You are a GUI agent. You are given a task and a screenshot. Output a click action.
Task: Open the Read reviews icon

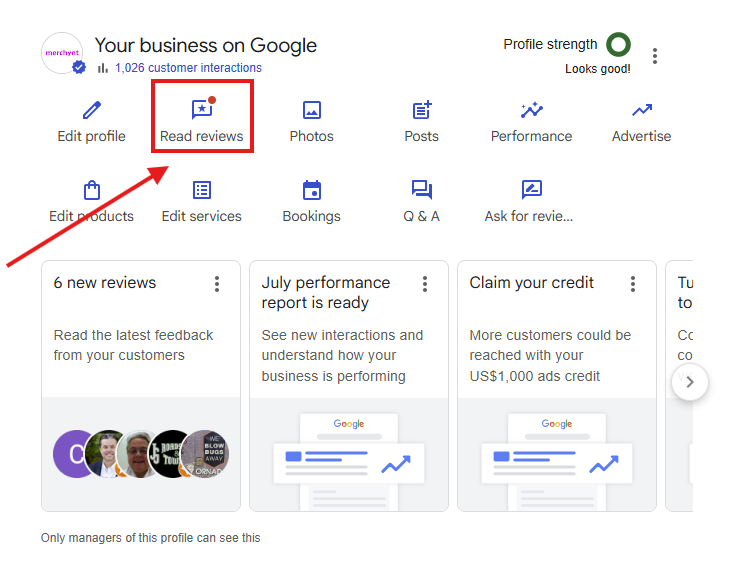point(203,109)
